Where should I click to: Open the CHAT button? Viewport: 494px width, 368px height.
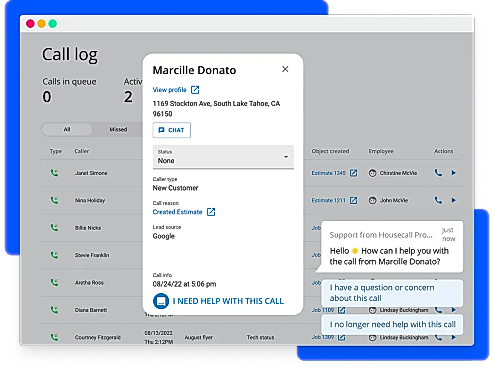172,130
